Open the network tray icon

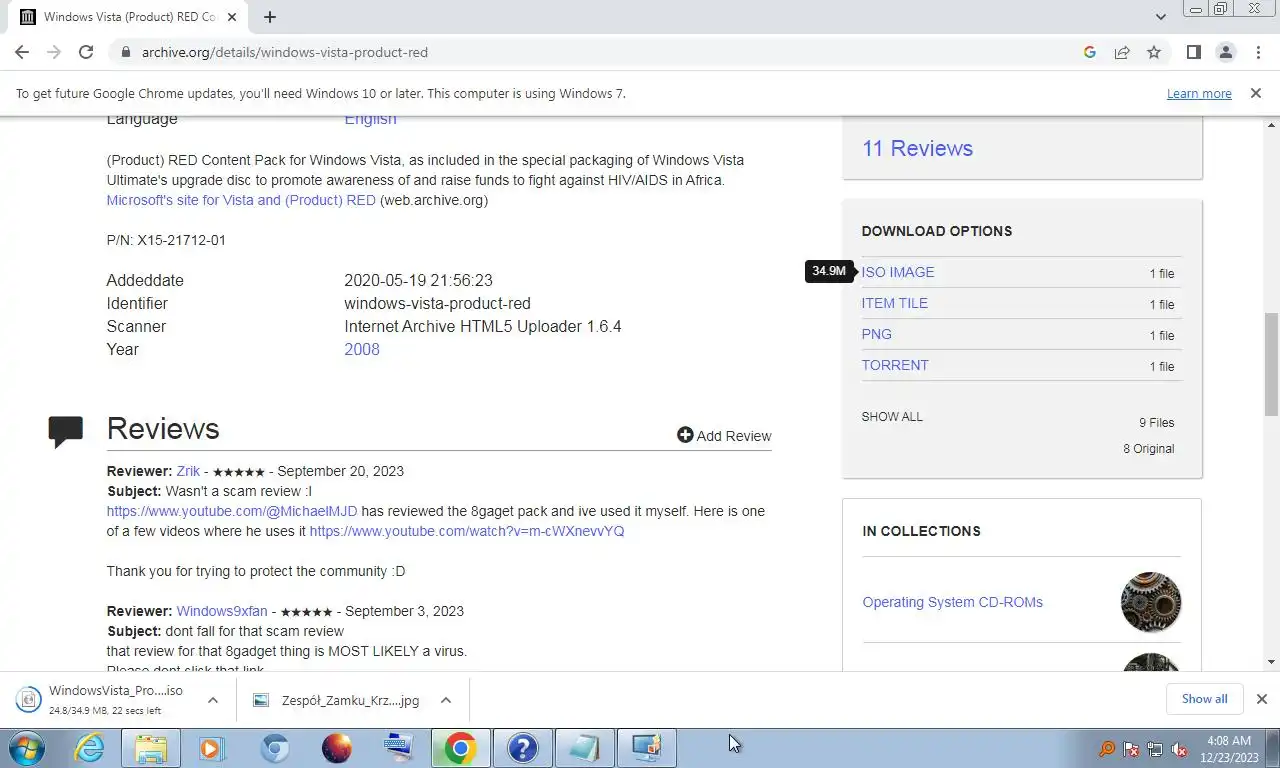(x=1155, y=749)
